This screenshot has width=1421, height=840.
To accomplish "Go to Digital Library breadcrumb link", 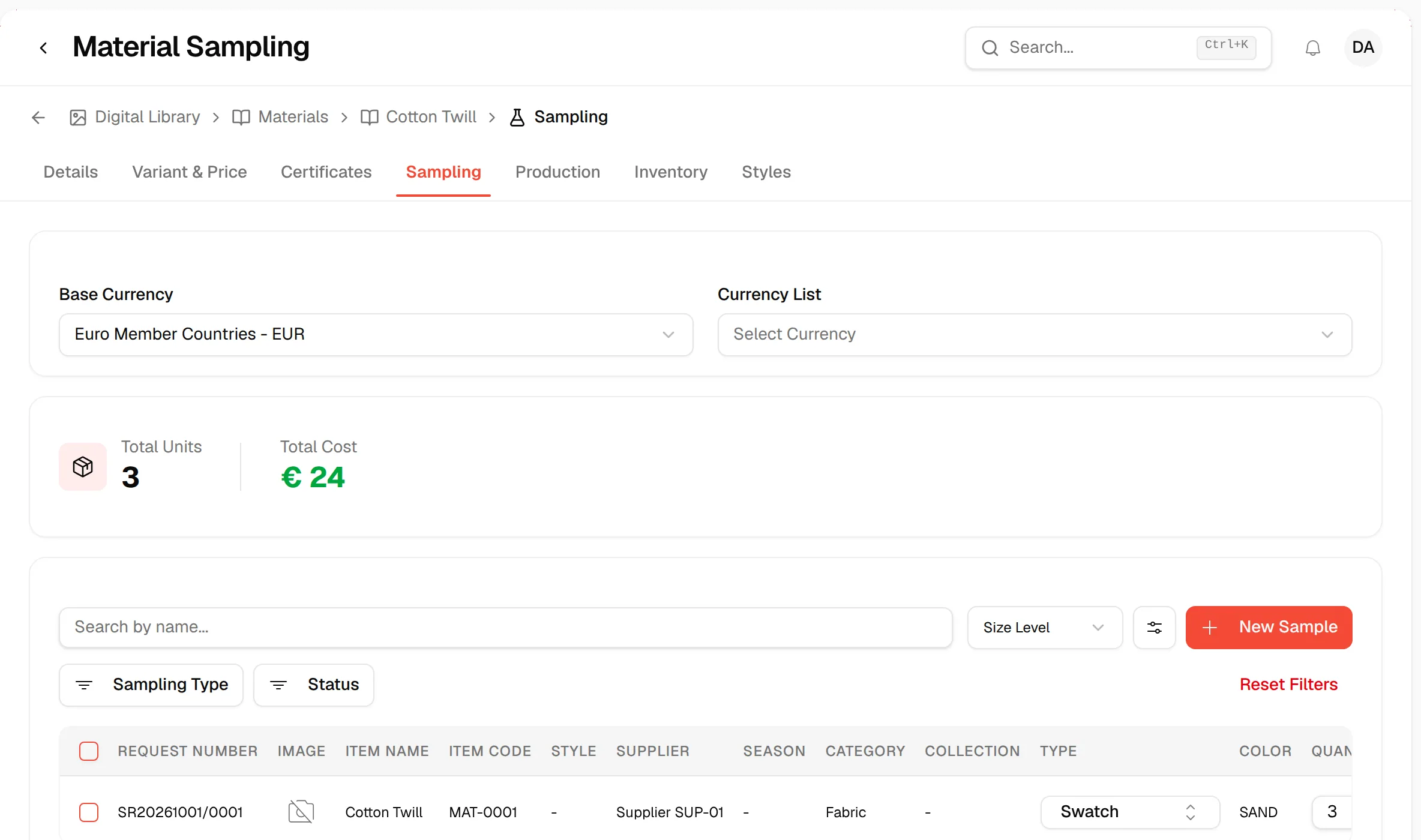I will (x=148, y=117).
